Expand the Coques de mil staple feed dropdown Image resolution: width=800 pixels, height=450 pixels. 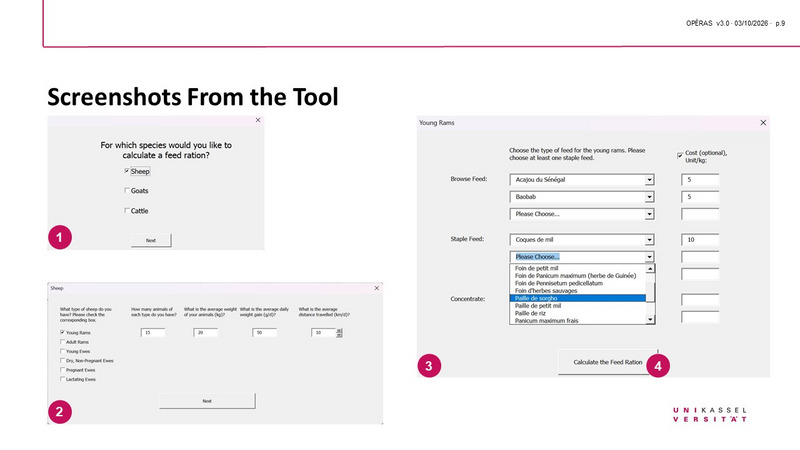click(x=649, y=240)
